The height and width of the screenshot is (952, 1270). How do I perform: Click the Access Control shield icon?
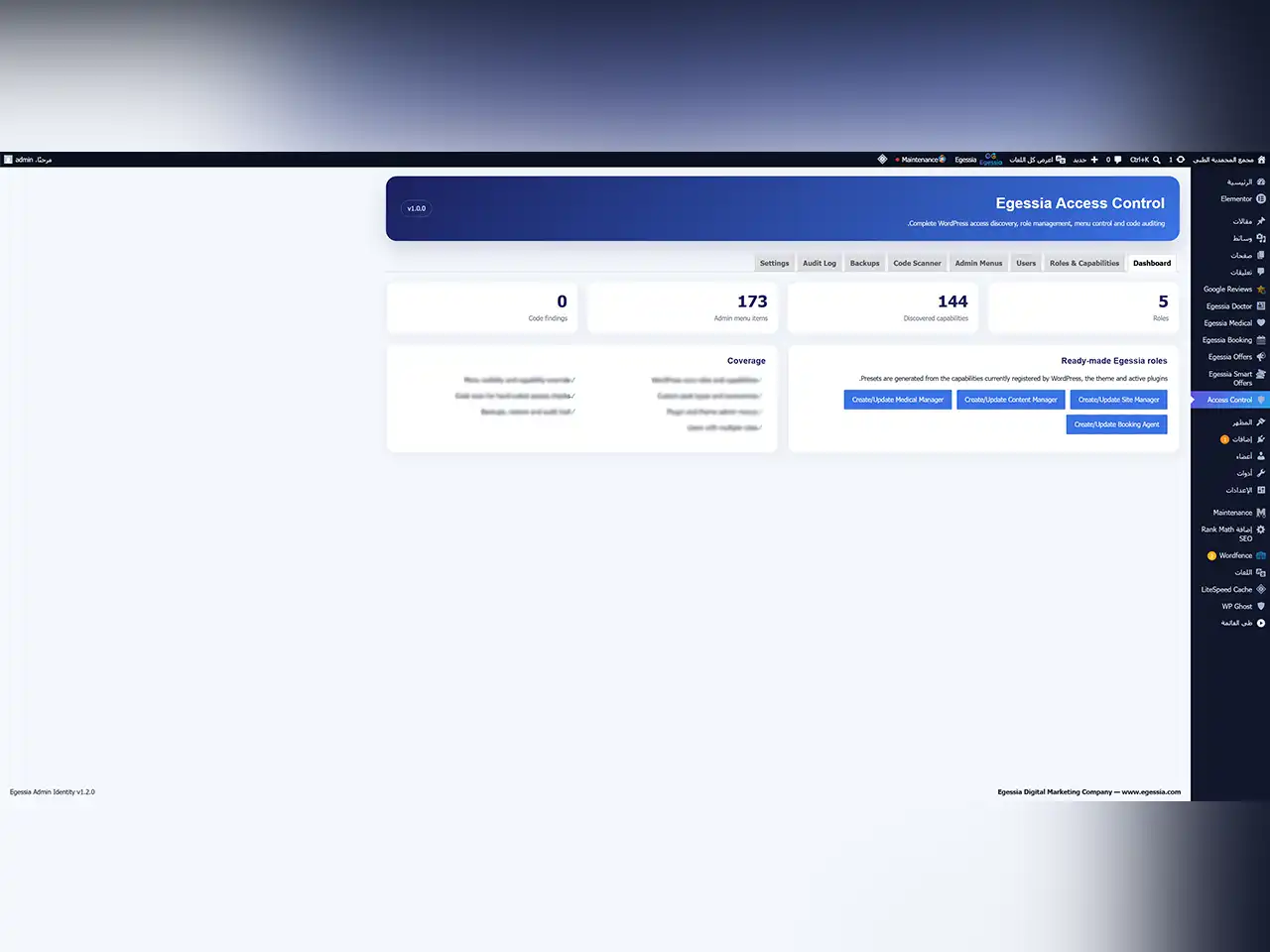[x=1261, y=400]
